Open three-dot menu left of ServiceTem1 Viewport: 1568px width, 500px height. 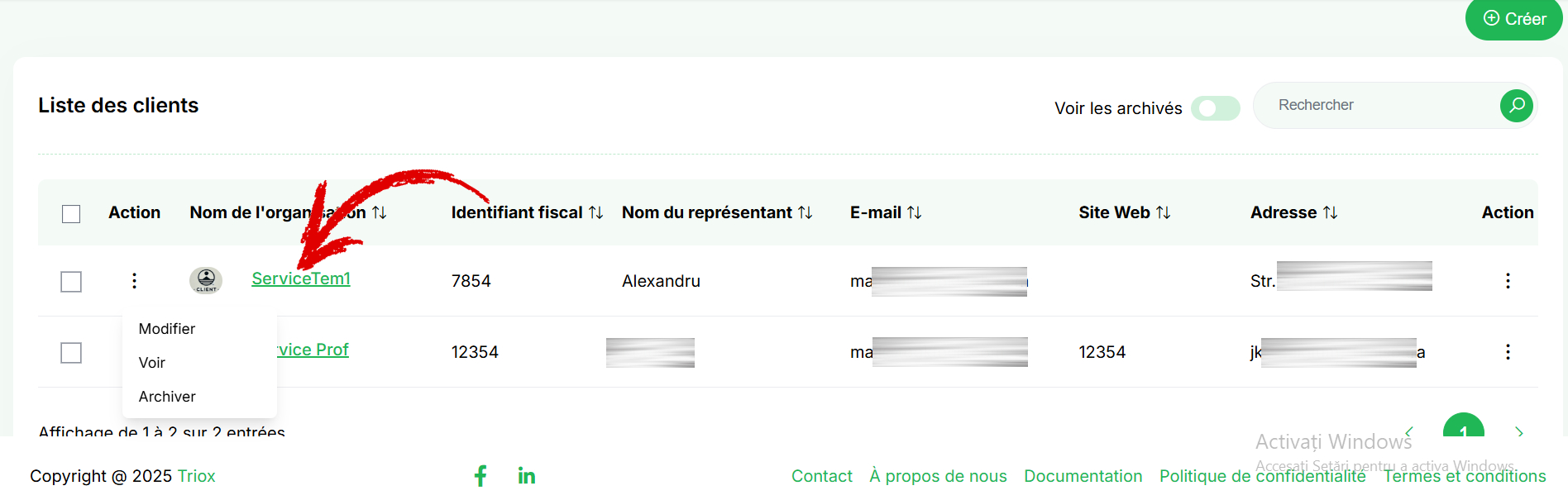pyautogui.click(x=134, y=281)
